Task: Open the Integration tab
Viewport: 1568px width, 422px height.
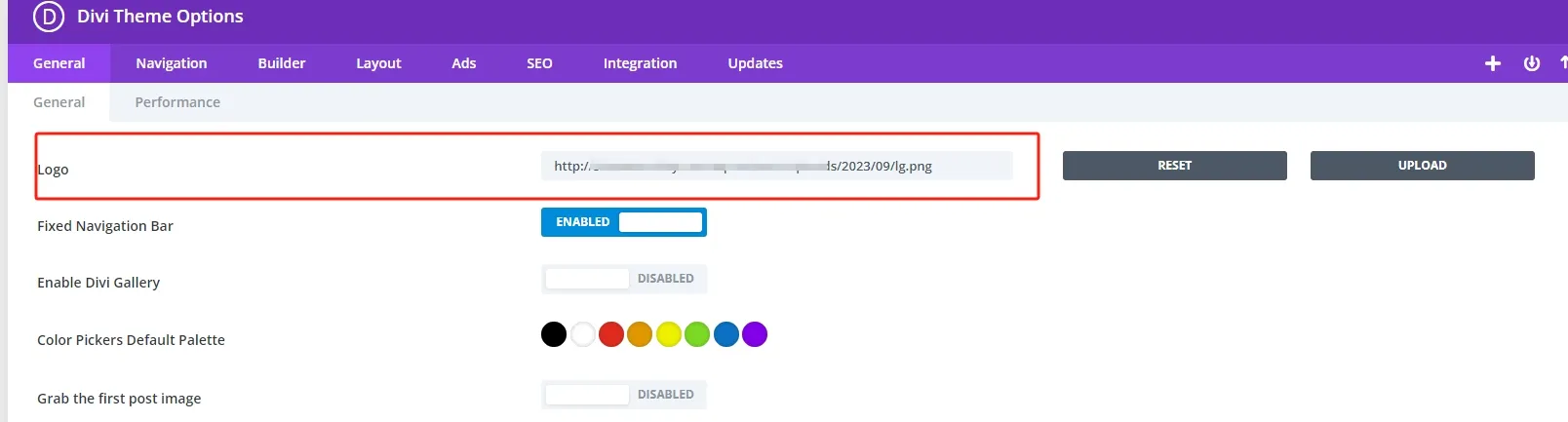Action: (640, 63)
